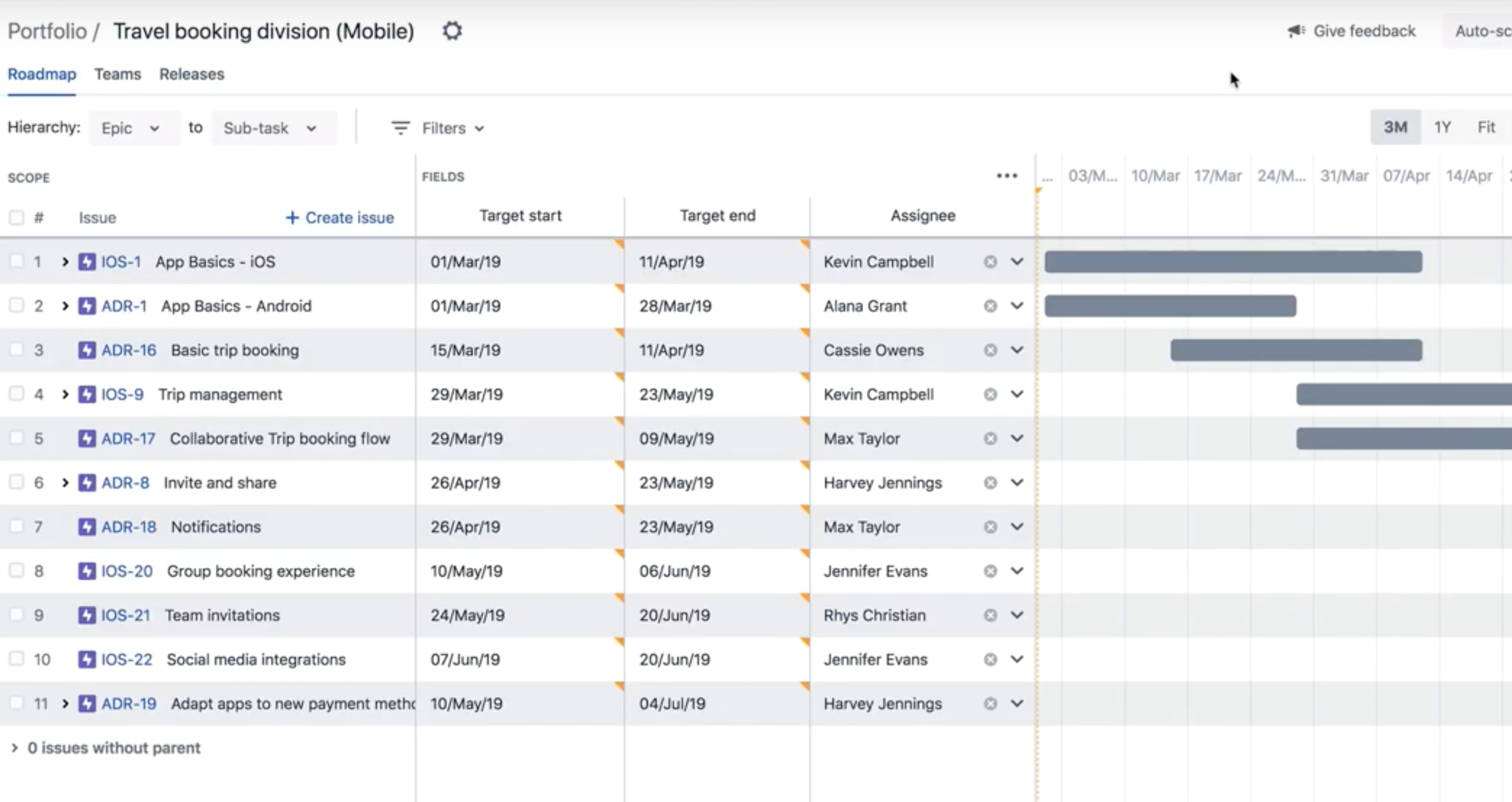The width and height of the screenshot is (1512, 802).
Task: Check the box for ADR-1 row
Action: pyautogui.click(x=17, y=305)
